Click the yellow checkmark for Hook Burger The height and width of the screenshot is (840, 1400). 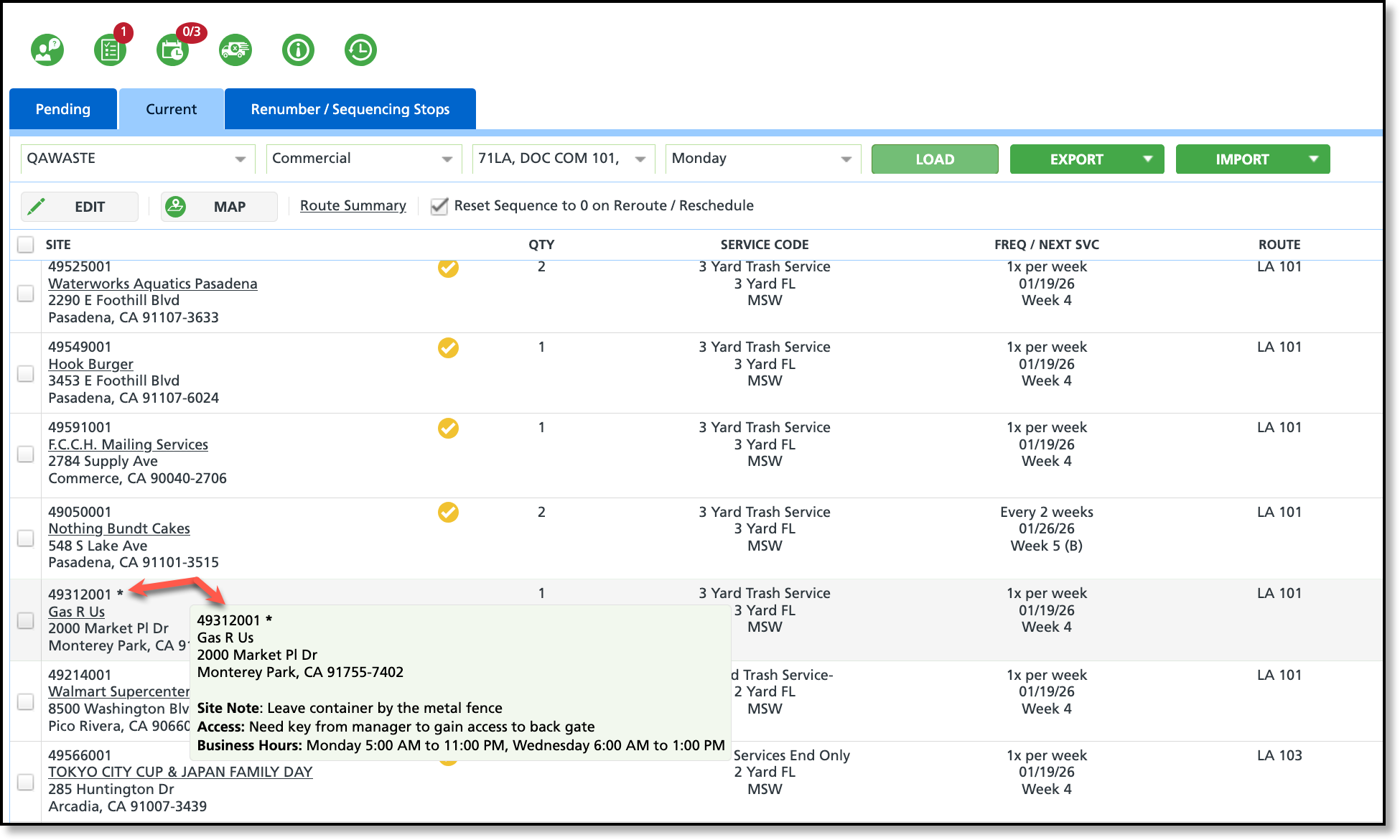point(448,348)
